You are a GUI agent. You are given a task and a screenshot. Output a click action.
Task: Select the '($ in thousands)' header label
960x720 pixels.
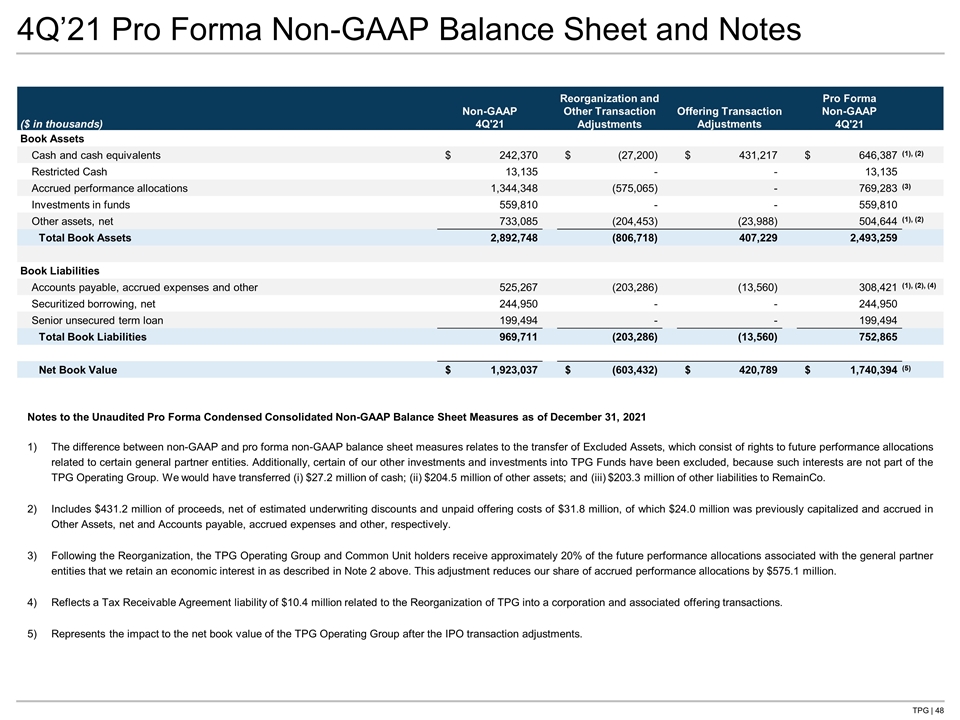coord(61,124)
